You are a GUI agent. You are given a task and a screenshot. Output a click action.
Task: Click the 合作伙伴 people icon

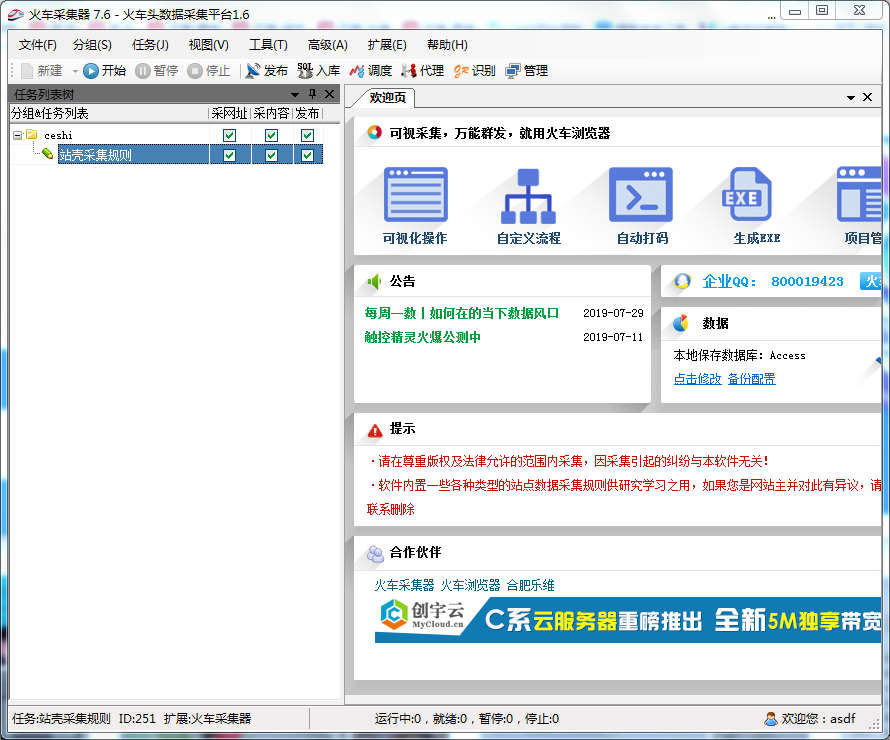click(375, 553)
